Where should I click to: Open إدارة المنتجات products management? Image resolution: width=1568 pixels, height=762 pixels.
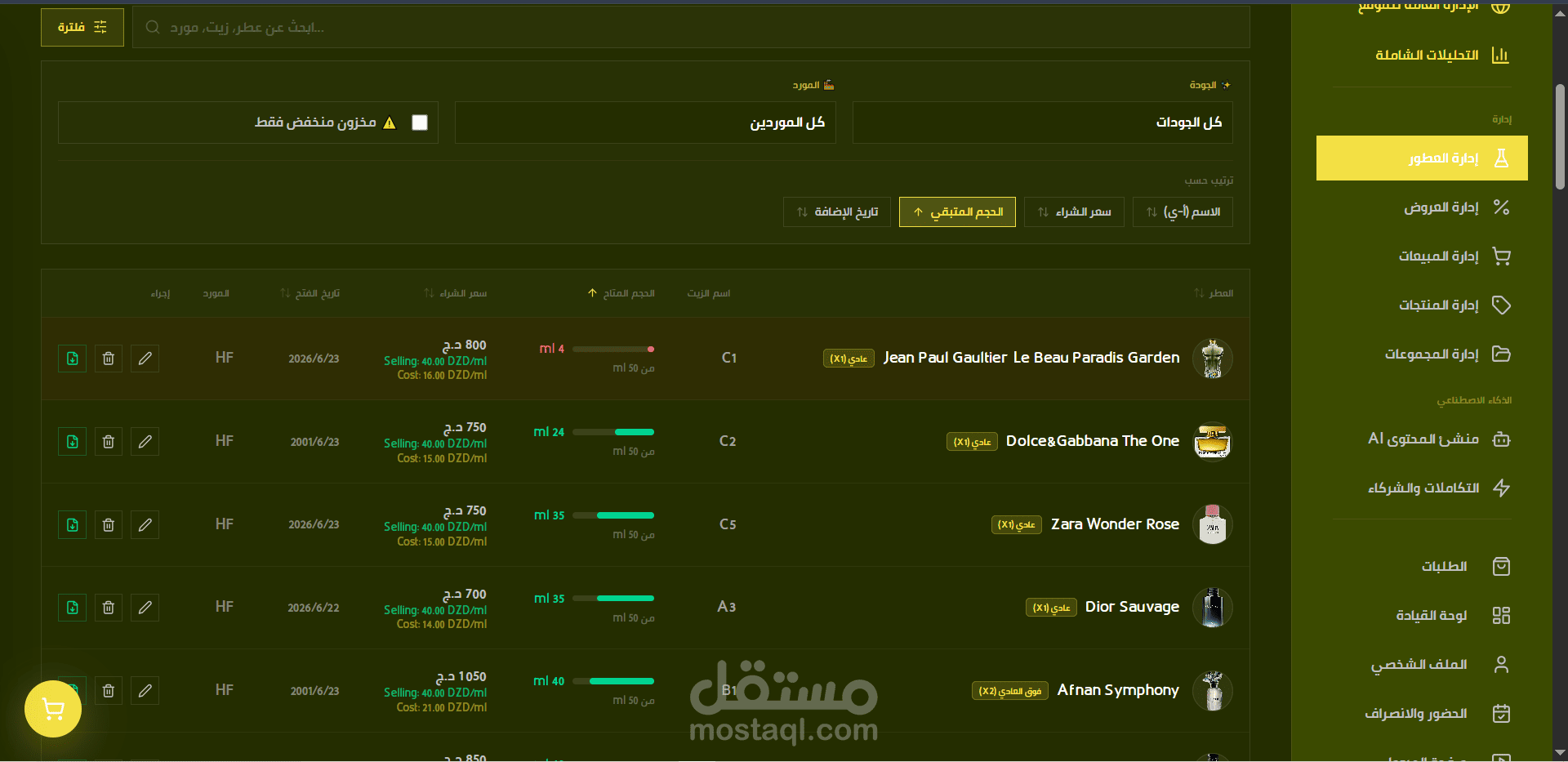[1422, 305]
